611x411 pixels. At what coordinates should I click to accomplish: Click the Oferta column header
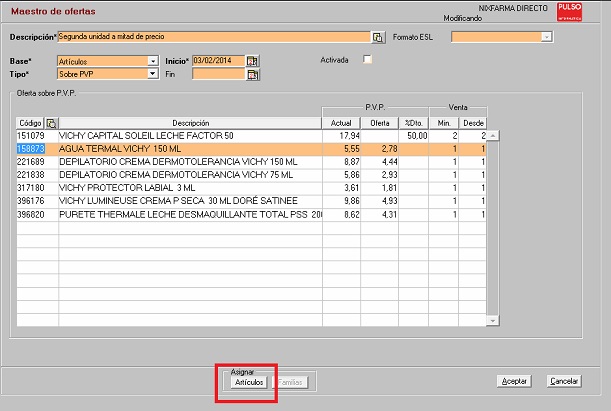[380, 123]
